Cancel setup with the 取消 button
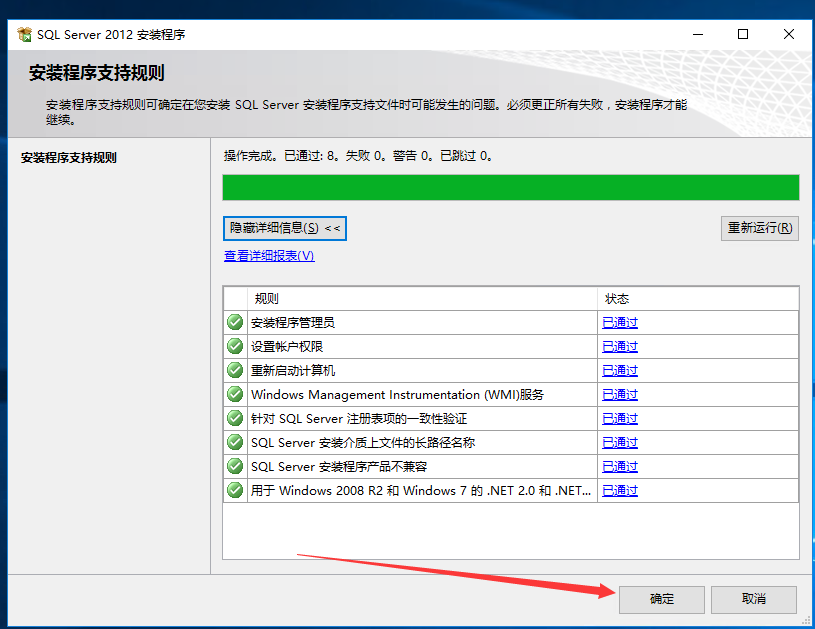This screenshot has width=815, height=629. coord(754,599)
